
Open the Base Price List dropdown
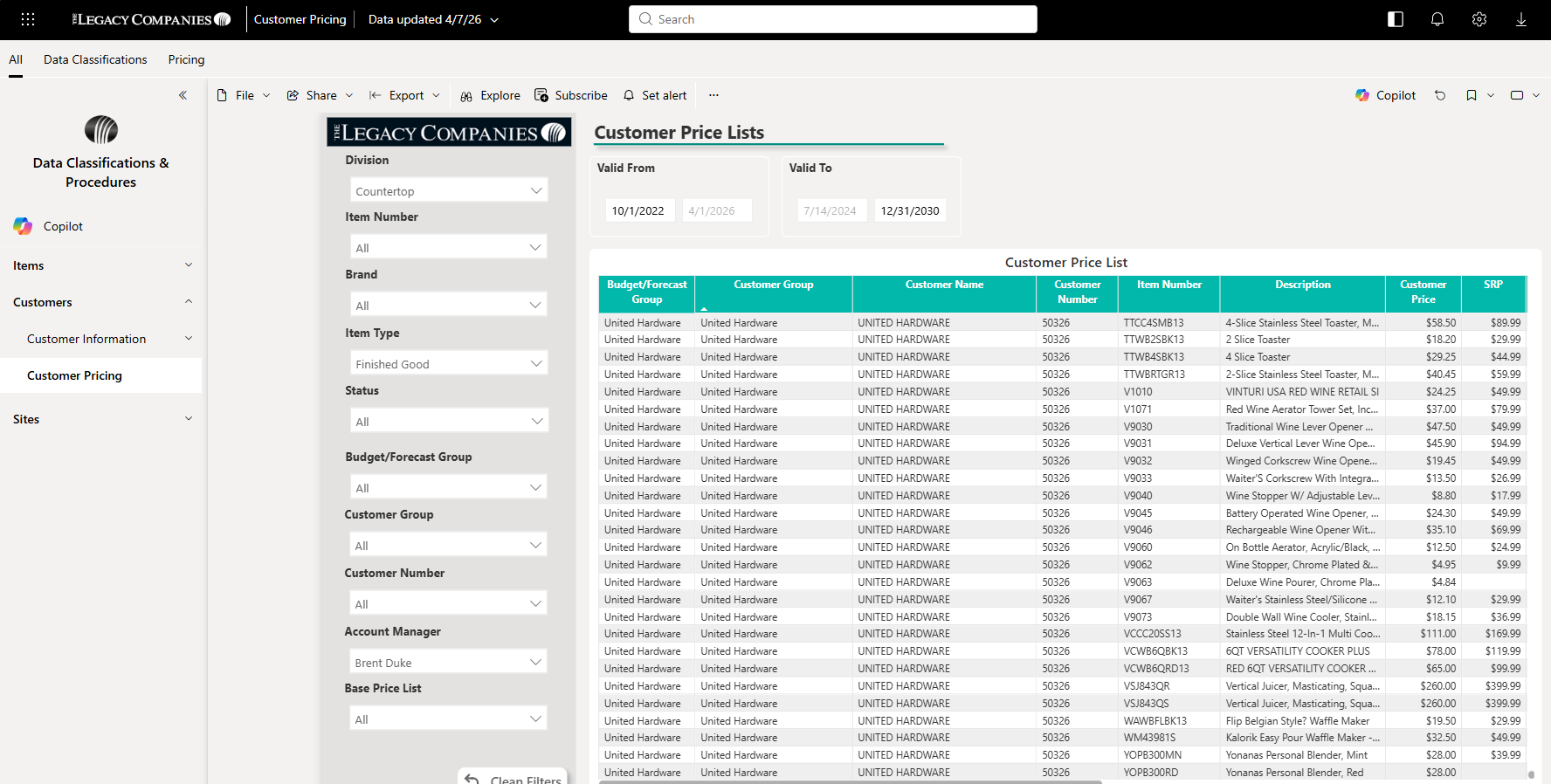[x=449, y=719]
